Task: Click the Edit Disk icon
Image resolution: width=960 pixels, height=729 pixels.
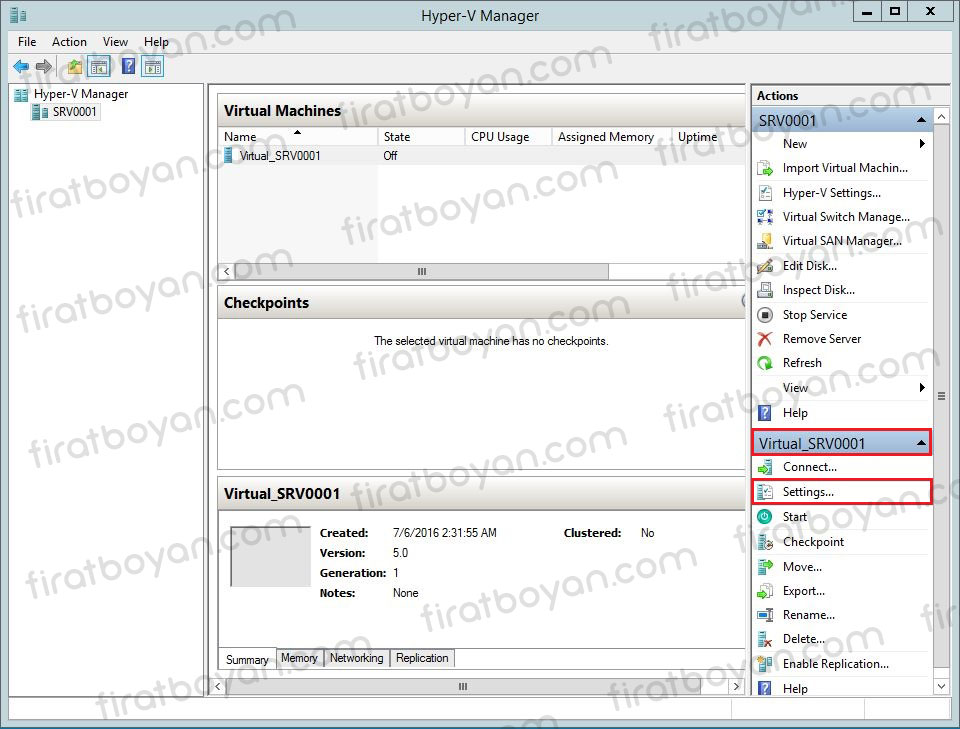Action: point(765,266)
